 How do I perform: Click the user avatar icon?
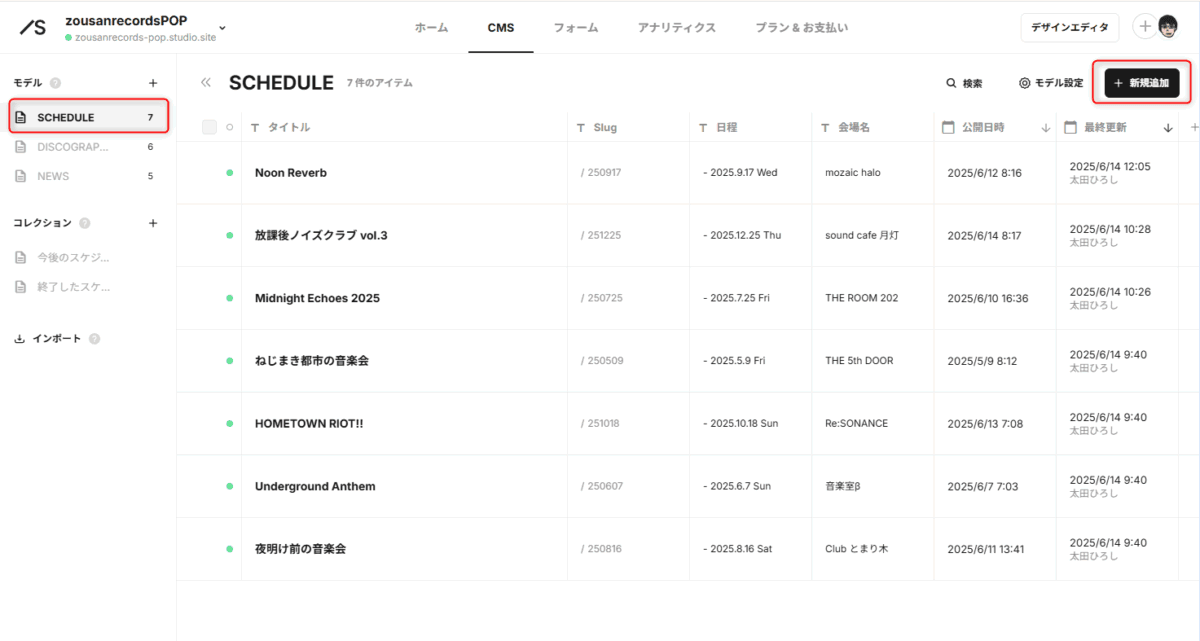tap(1167, 27)
